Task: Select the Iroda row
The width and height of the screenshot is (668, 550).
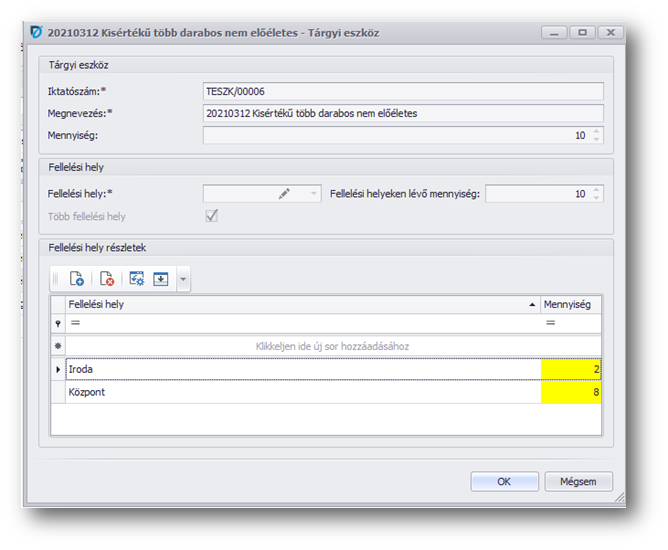Action: tap(300, 369)
